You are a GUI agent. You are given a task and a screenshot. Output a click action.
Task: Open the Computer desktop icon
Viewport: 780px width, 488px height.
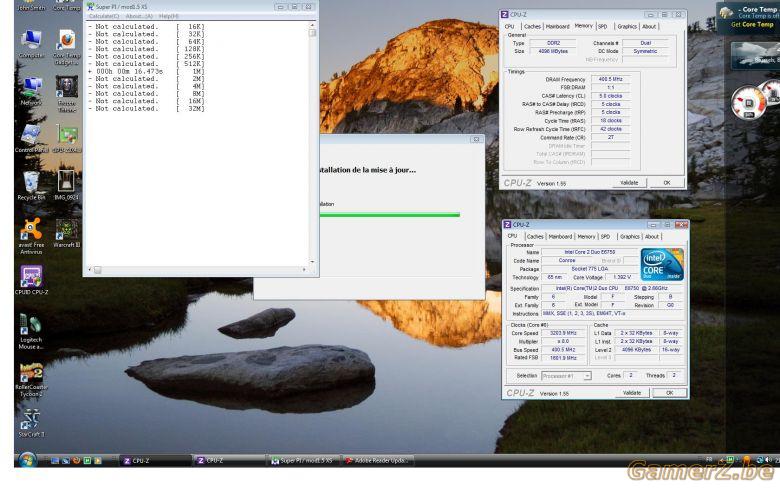[31, 44]
